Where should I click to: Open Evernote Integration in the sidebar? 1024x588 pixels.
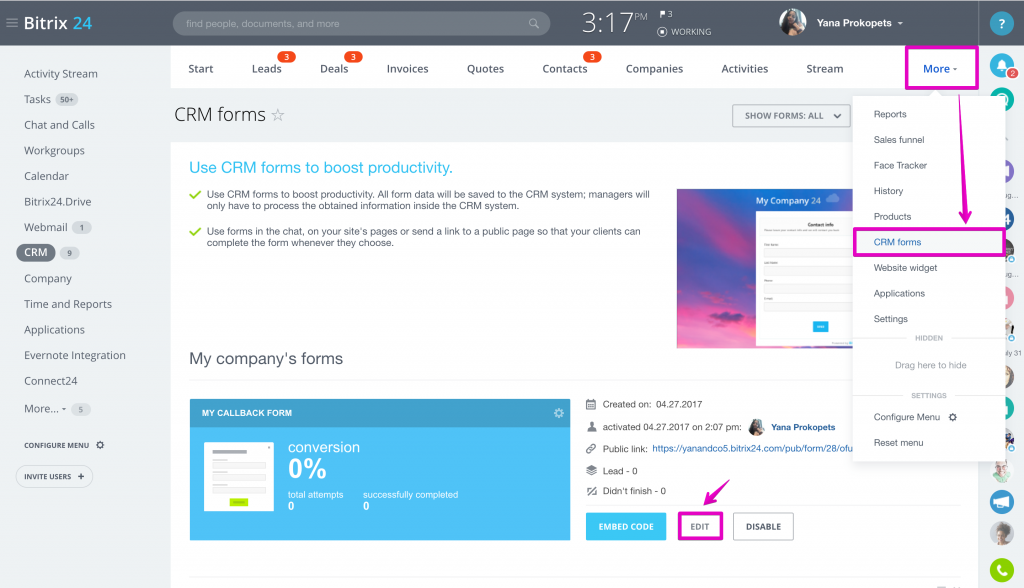pyautogui.click(x=75, y=355)
